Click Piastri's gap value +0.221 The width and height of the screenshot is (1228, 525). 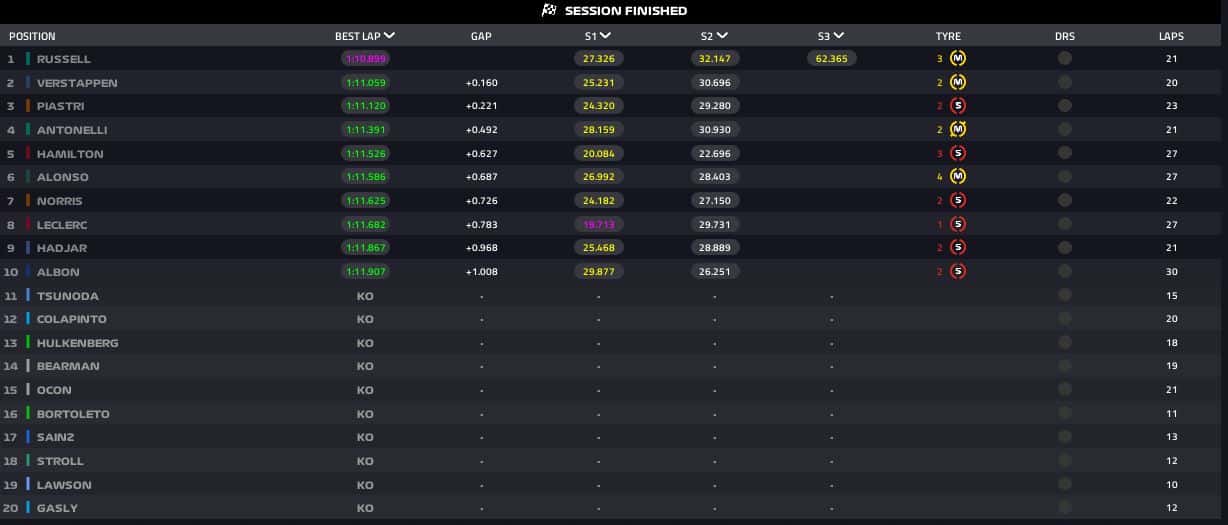tap(481, 106)
